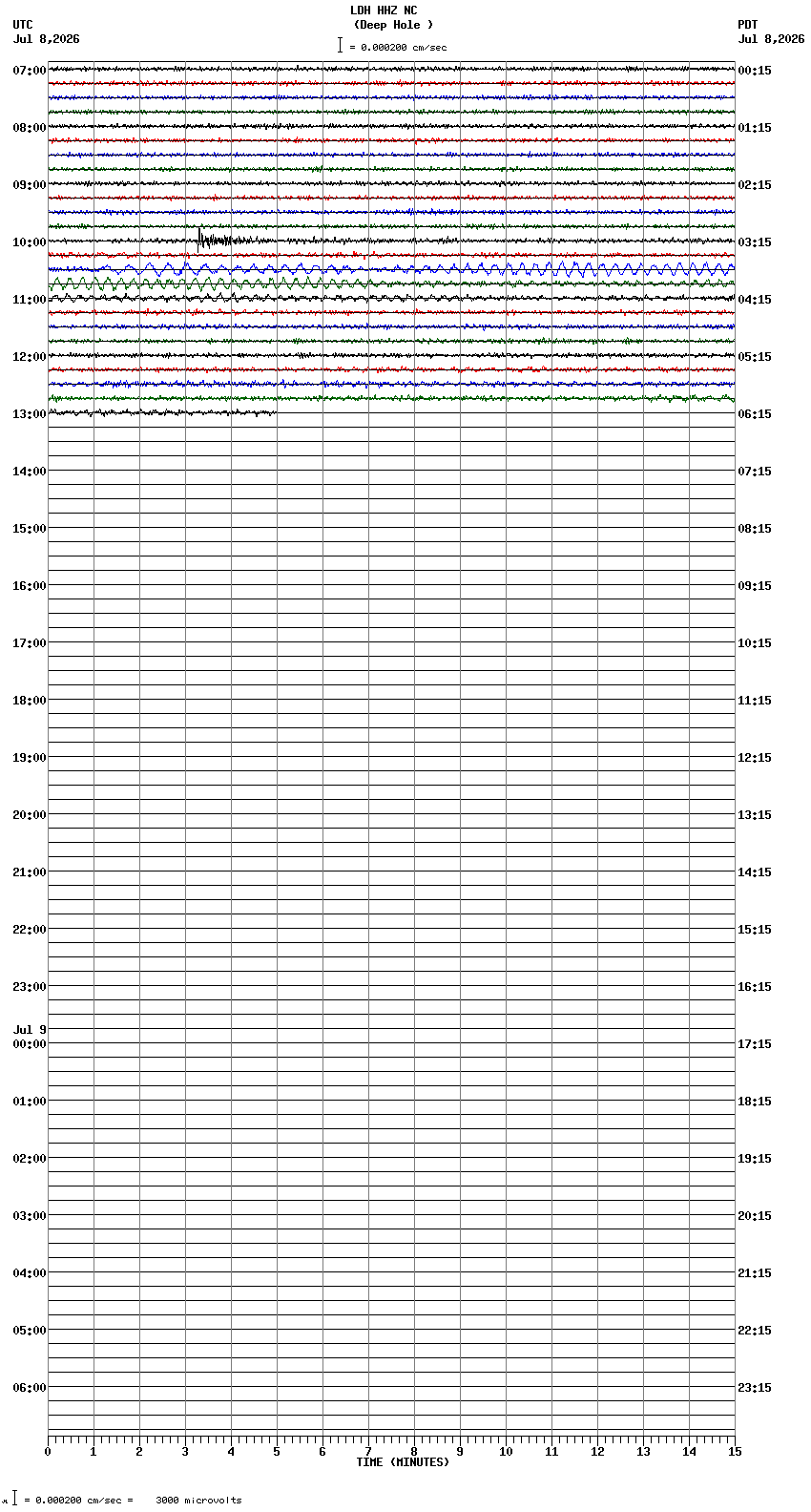Screen dimensions: 811x1512
Task: Click the 00:15 PDT time label
Action: click(x=755, y=71)
